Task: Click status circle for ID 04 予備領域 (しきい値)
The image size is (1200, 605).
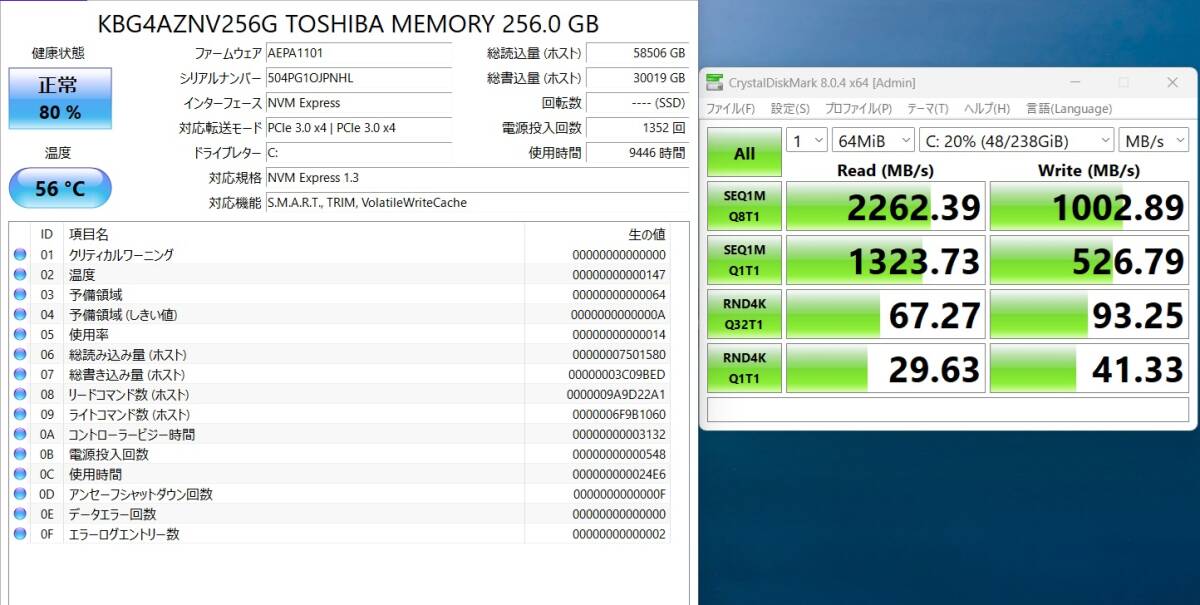Action: coord(20,315)
